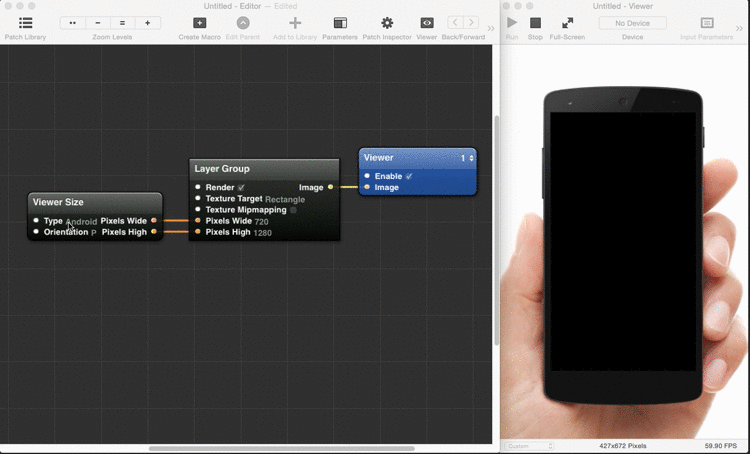Open the Patch Library

pyautogui.click(x=25, y=23)
